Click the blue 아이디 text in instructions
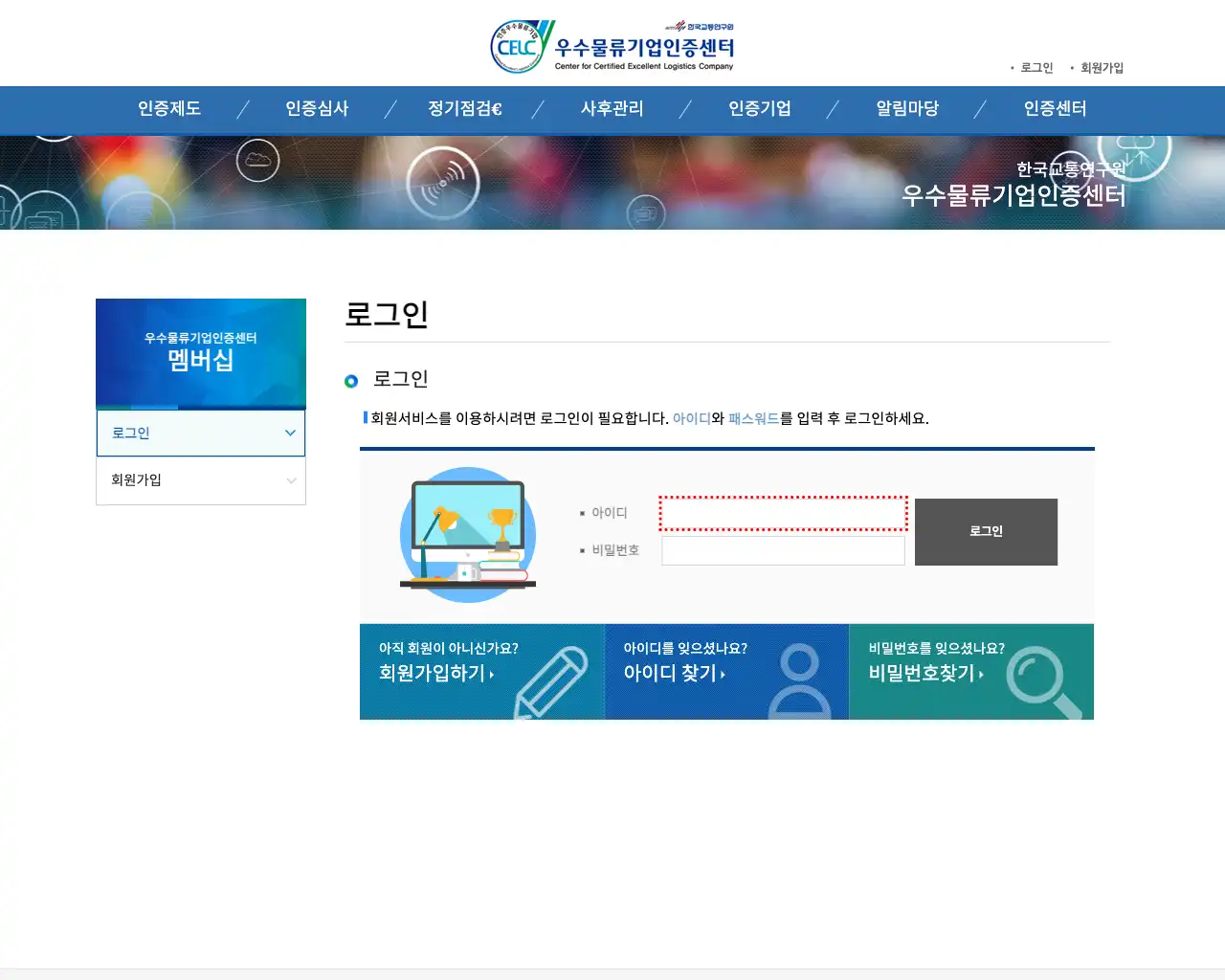Viewport: 1225px width, 980px height. tap(692, 418)
